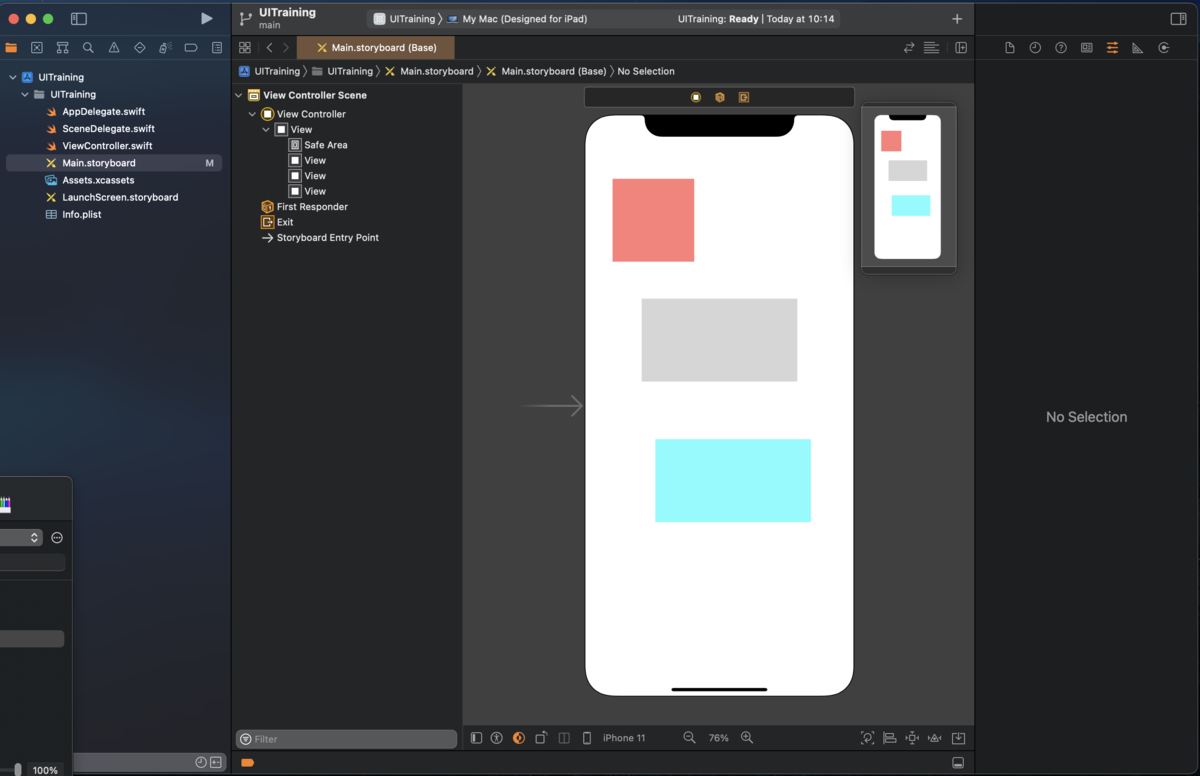Viewport: 1200px width, 776px height.
Task: Open the Test navigator diamond icon
Action: (140, 47)
